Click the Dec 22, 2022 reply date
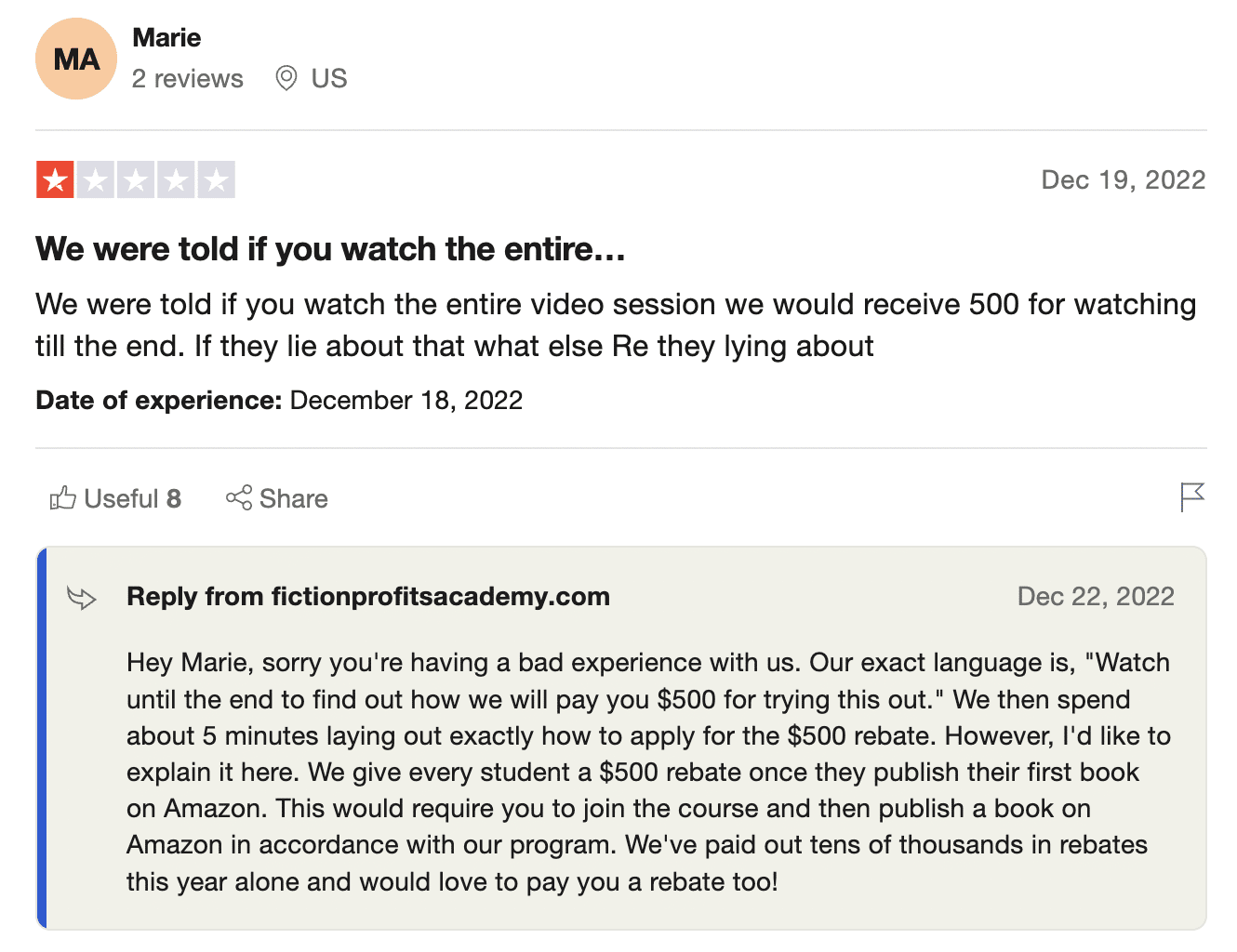Viewport: 1237px width, 952px height. pyautogui.click(x=1096, y=597)
